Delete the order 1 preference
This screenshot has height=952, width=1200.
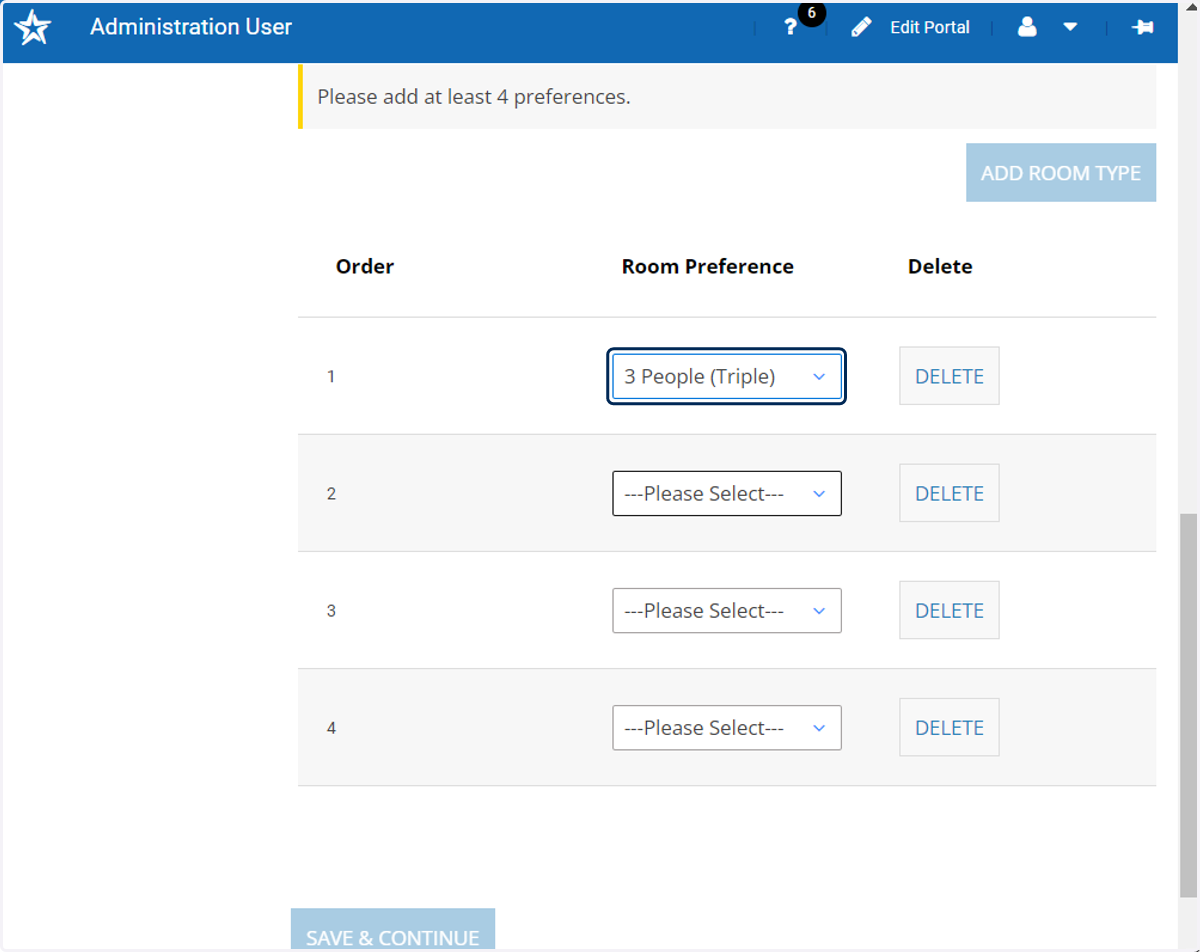[x=949, y=376]
